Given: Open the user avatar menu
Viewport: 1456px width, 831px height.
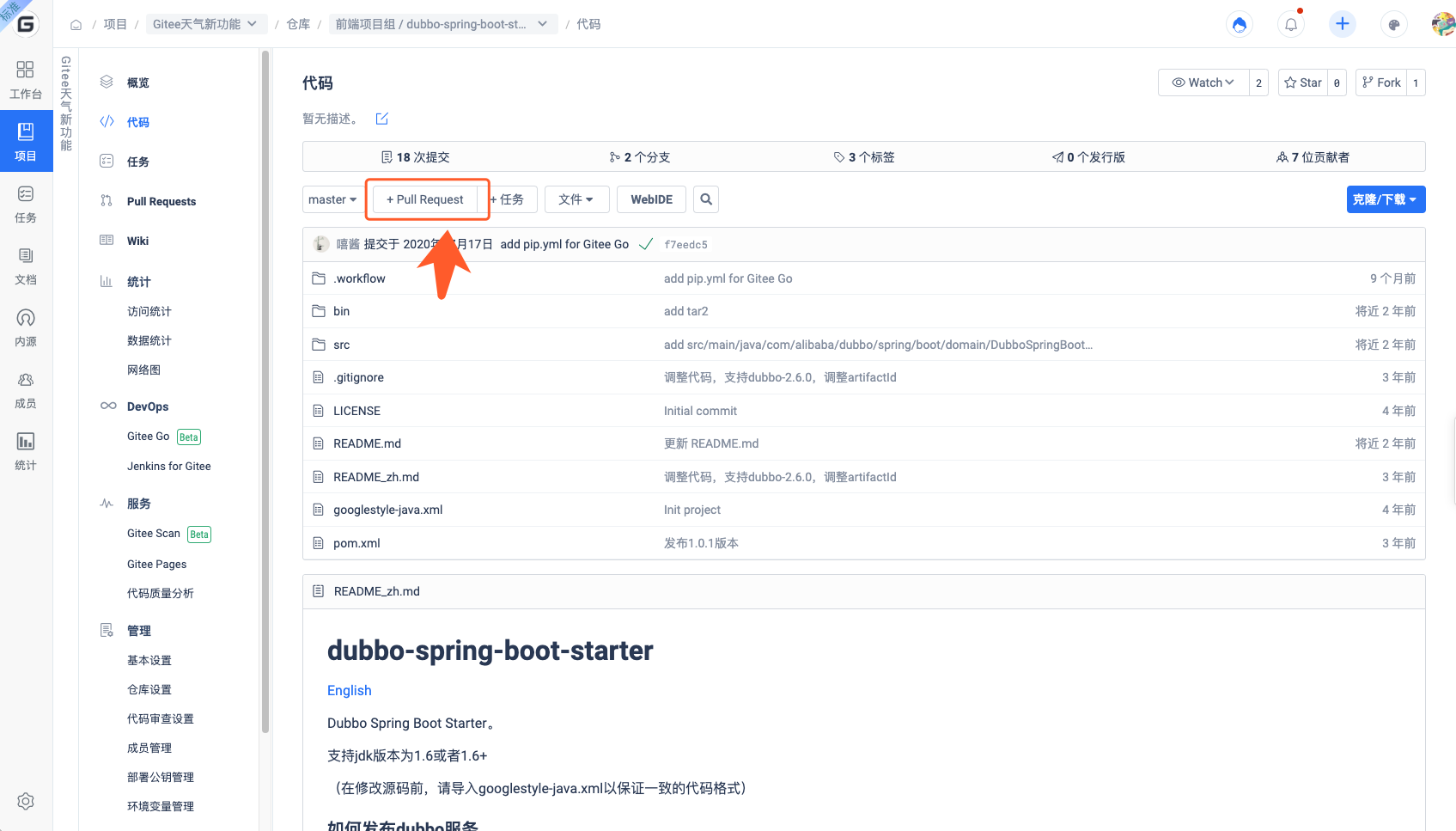Looking at the screenshot, I should 1443,24.
